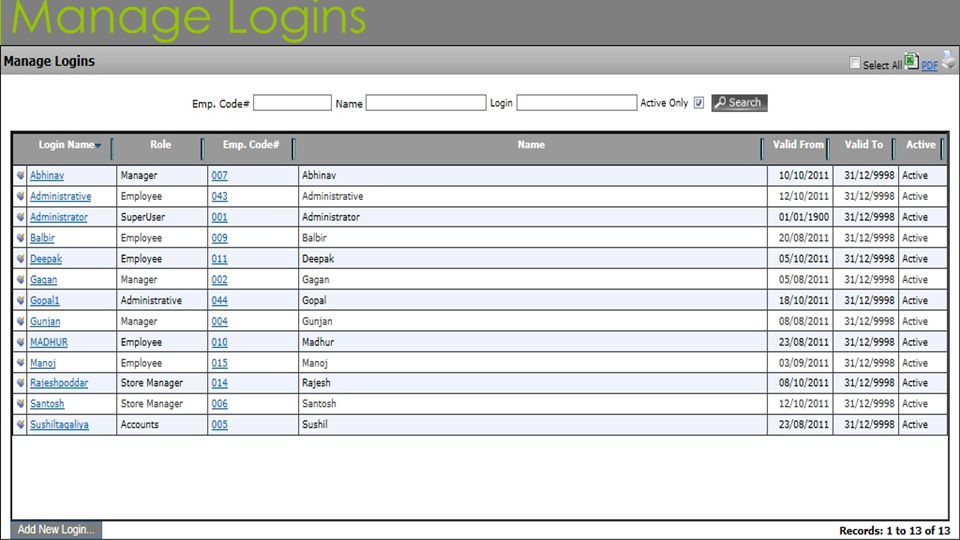
Task: Click the row icon beside Administrative
Action: [x=21, y=196]
